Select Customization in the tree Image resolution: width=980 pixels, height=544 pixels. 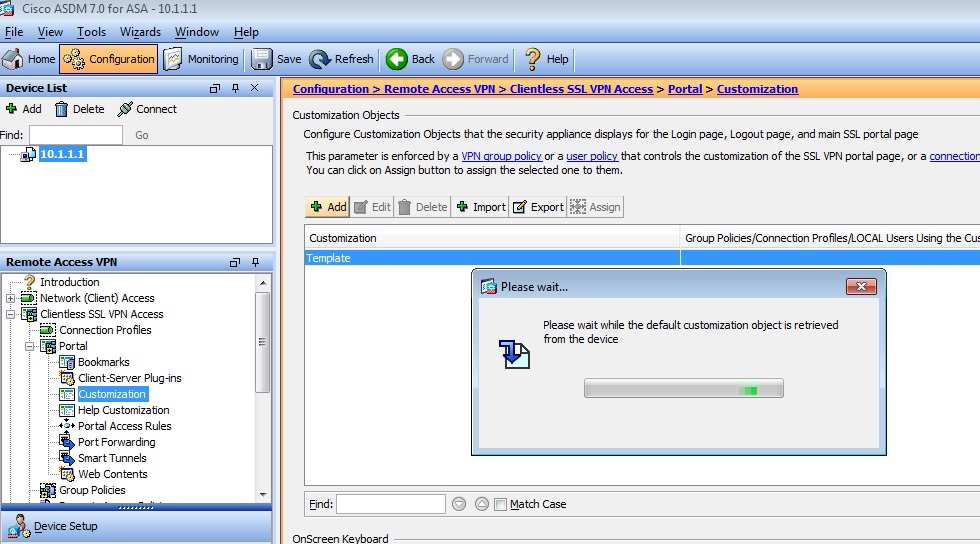tap(112, 394)
